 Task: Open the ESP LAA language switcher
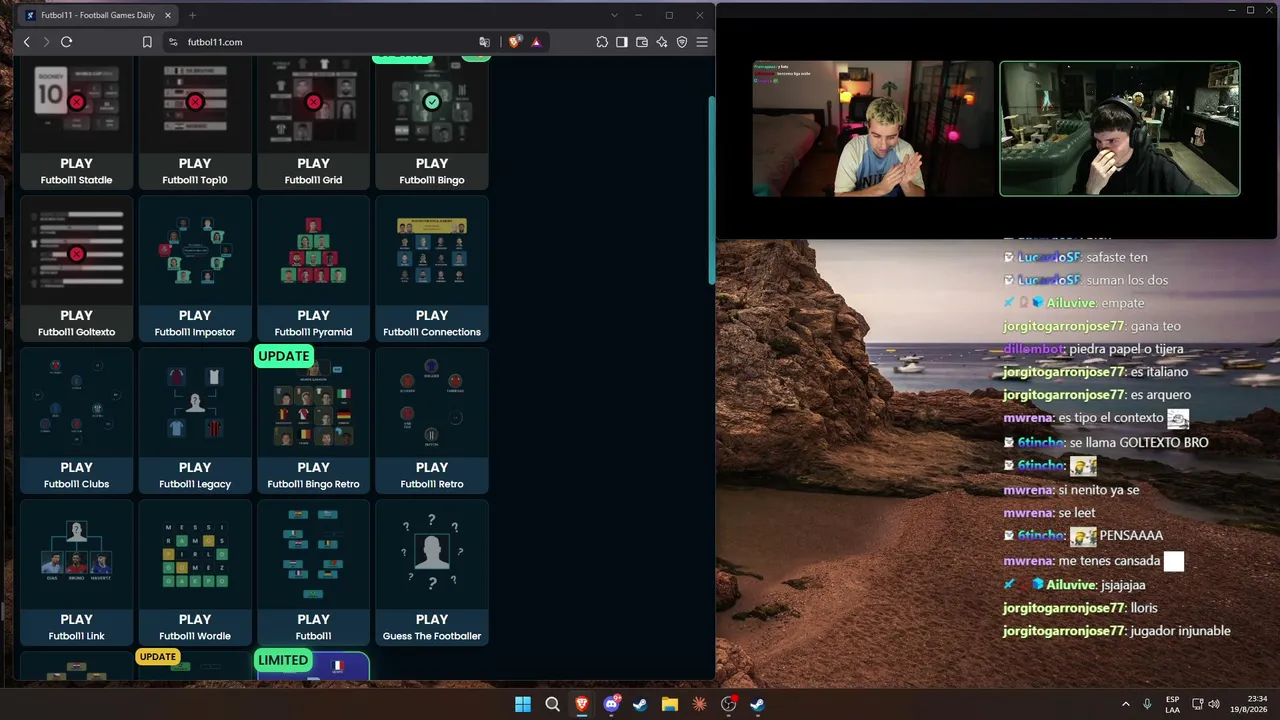click(x=1172, y=704)
